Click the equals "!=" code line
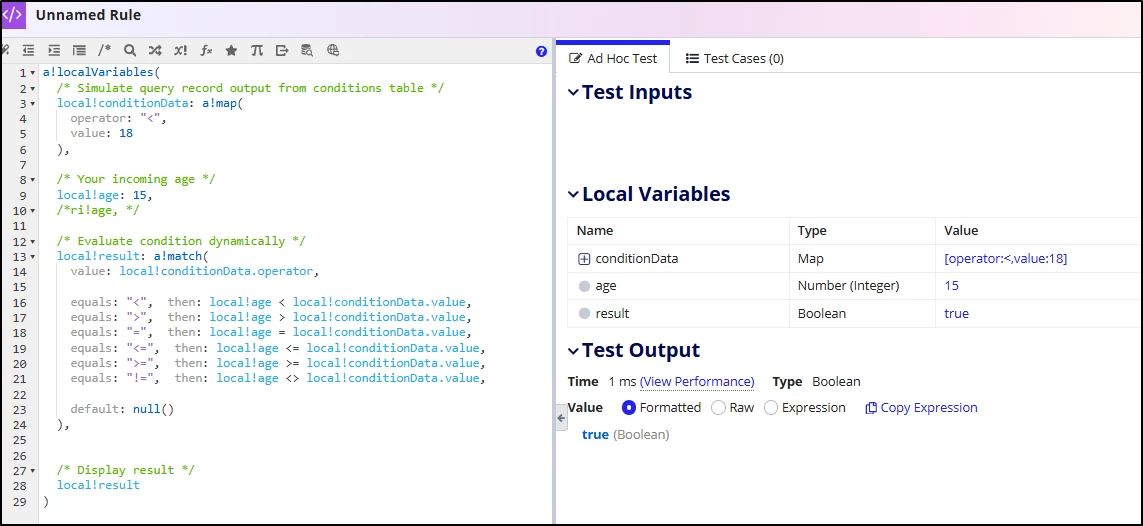Viewport: 1143px width, 526px height. click(278, 378)
